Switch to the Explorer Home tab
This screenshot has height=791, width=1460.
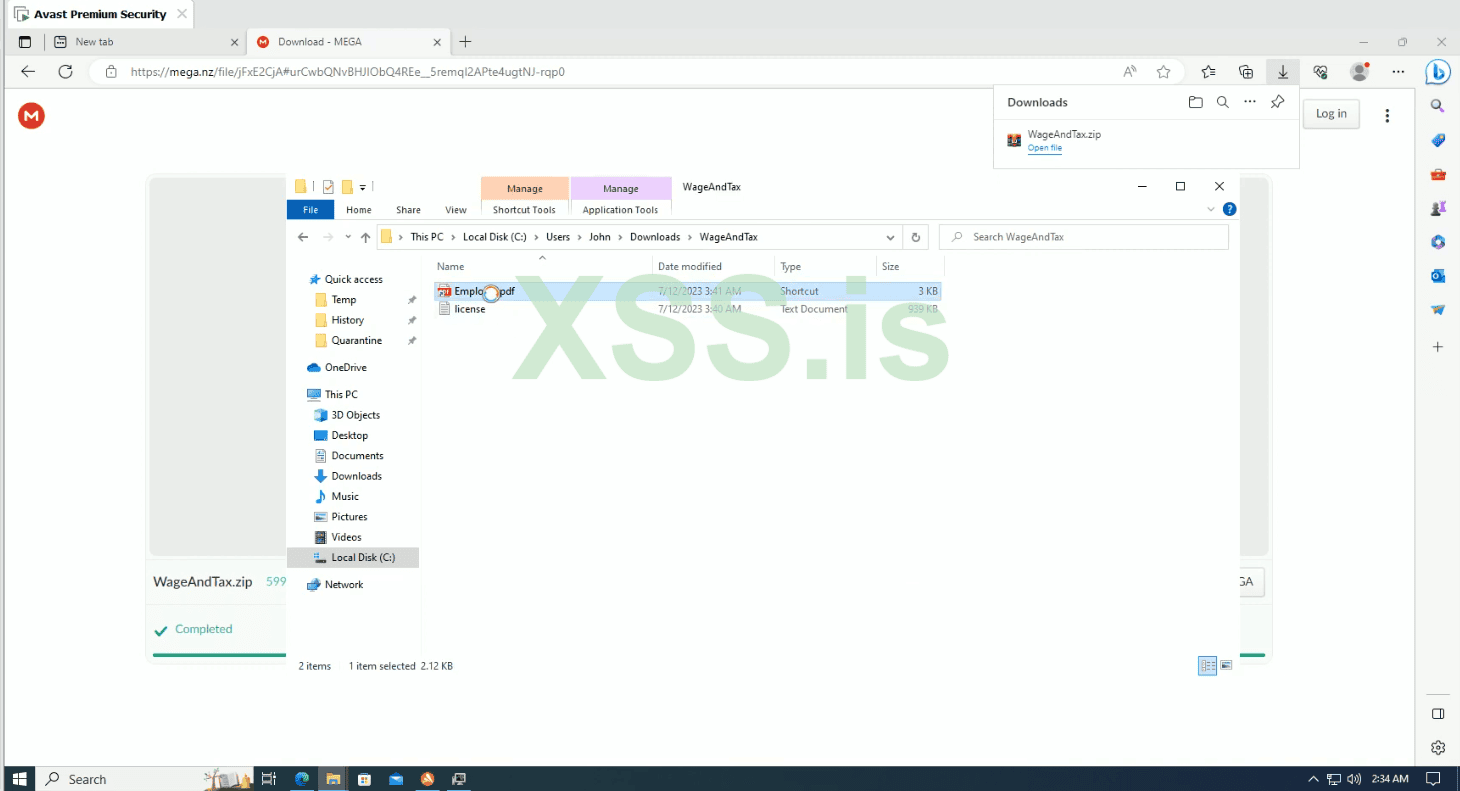[x=359, y=210]
